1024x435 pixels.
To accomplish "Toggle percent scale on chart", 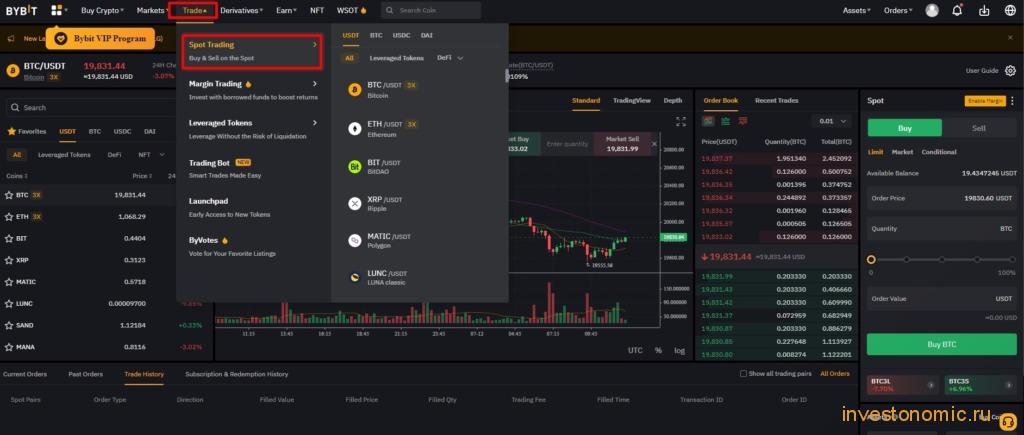I will 658,351.
